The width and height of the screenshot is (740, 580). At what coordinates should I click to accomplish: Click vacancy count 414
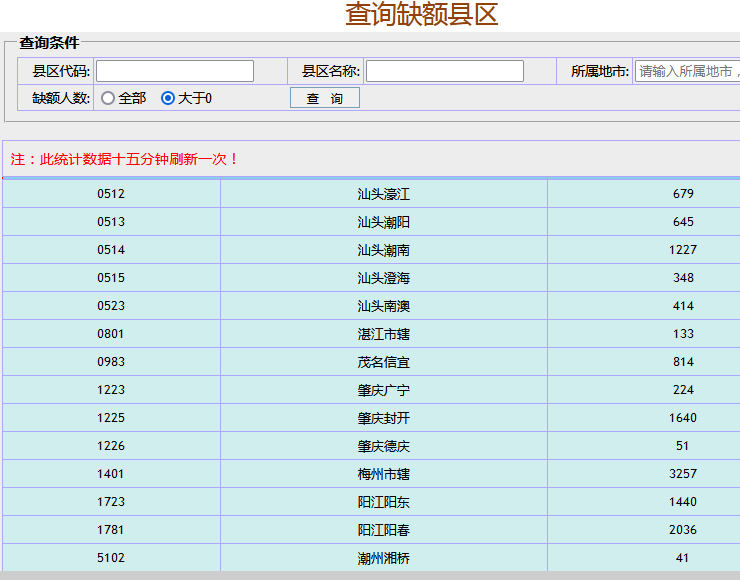pos(683,306)
